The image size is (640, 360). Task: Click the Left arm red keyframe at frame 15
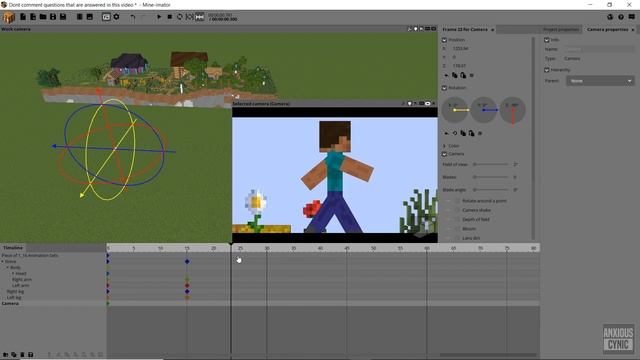tap(187, 286)
